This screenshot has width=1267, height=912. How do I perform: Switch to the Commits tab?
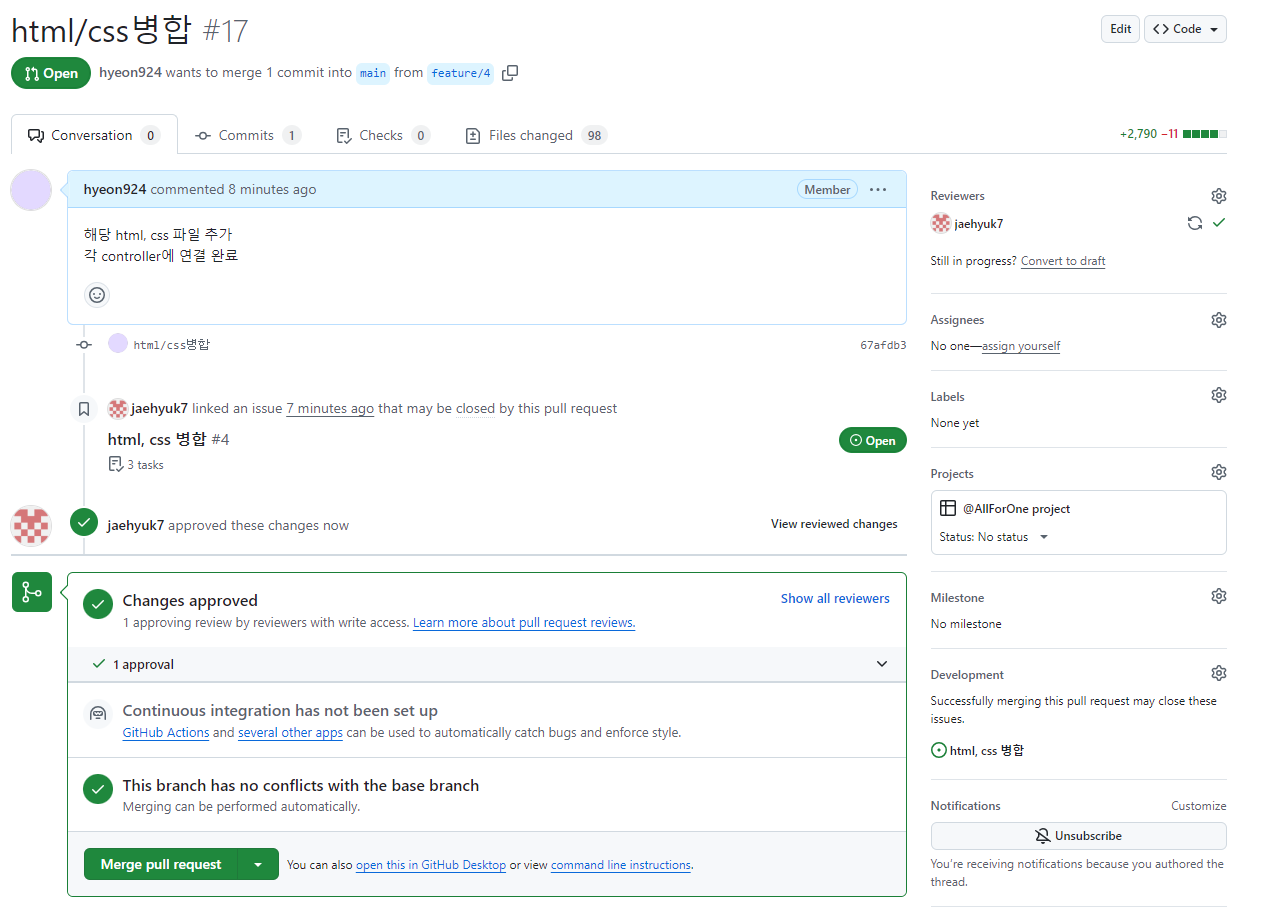pyautogui.click(x=247, y=134)
